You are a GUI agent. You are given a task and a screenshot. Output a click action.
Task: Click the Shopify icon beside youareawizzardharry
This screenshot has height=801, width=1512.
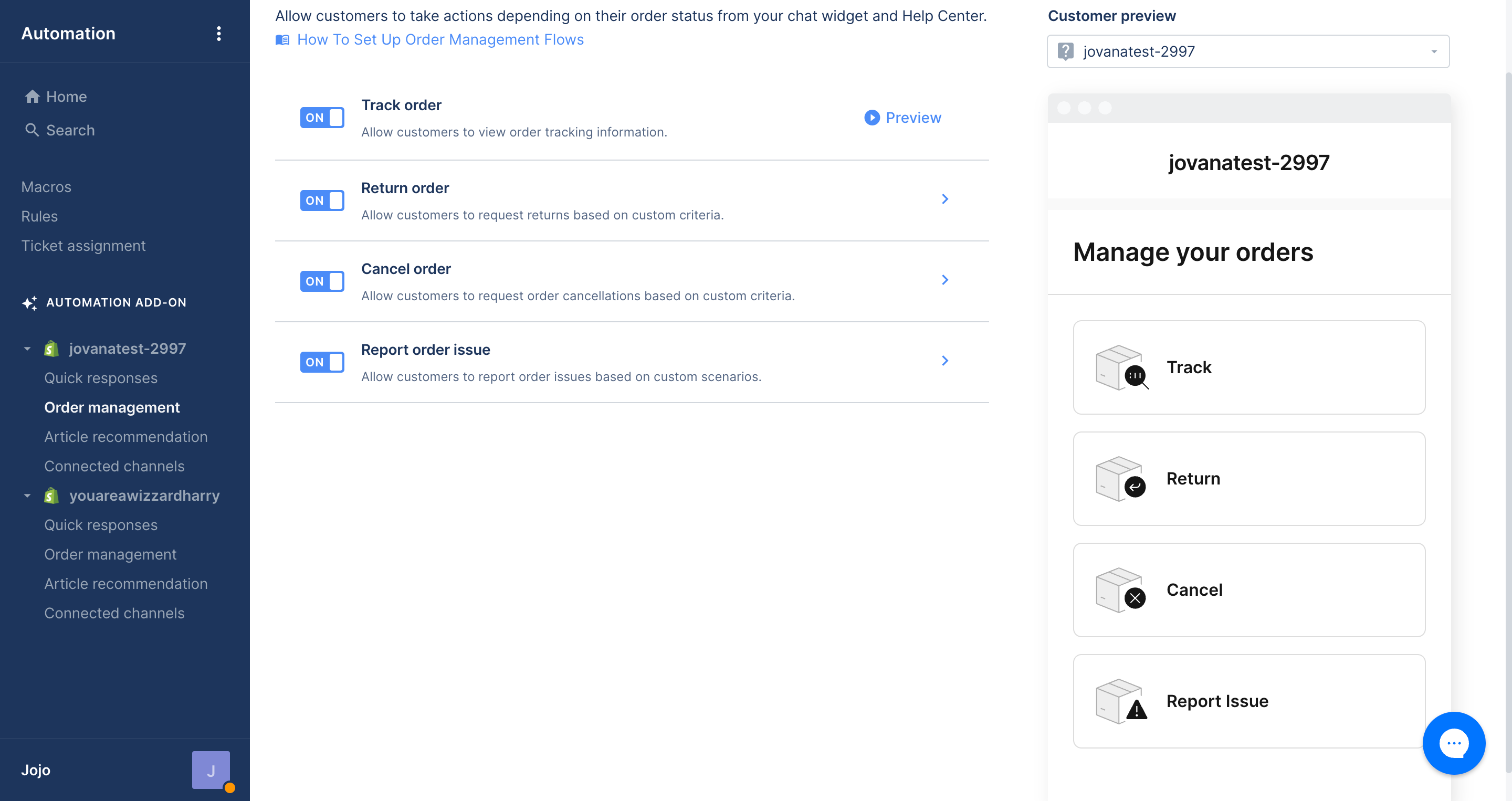(x=51, y=496)
